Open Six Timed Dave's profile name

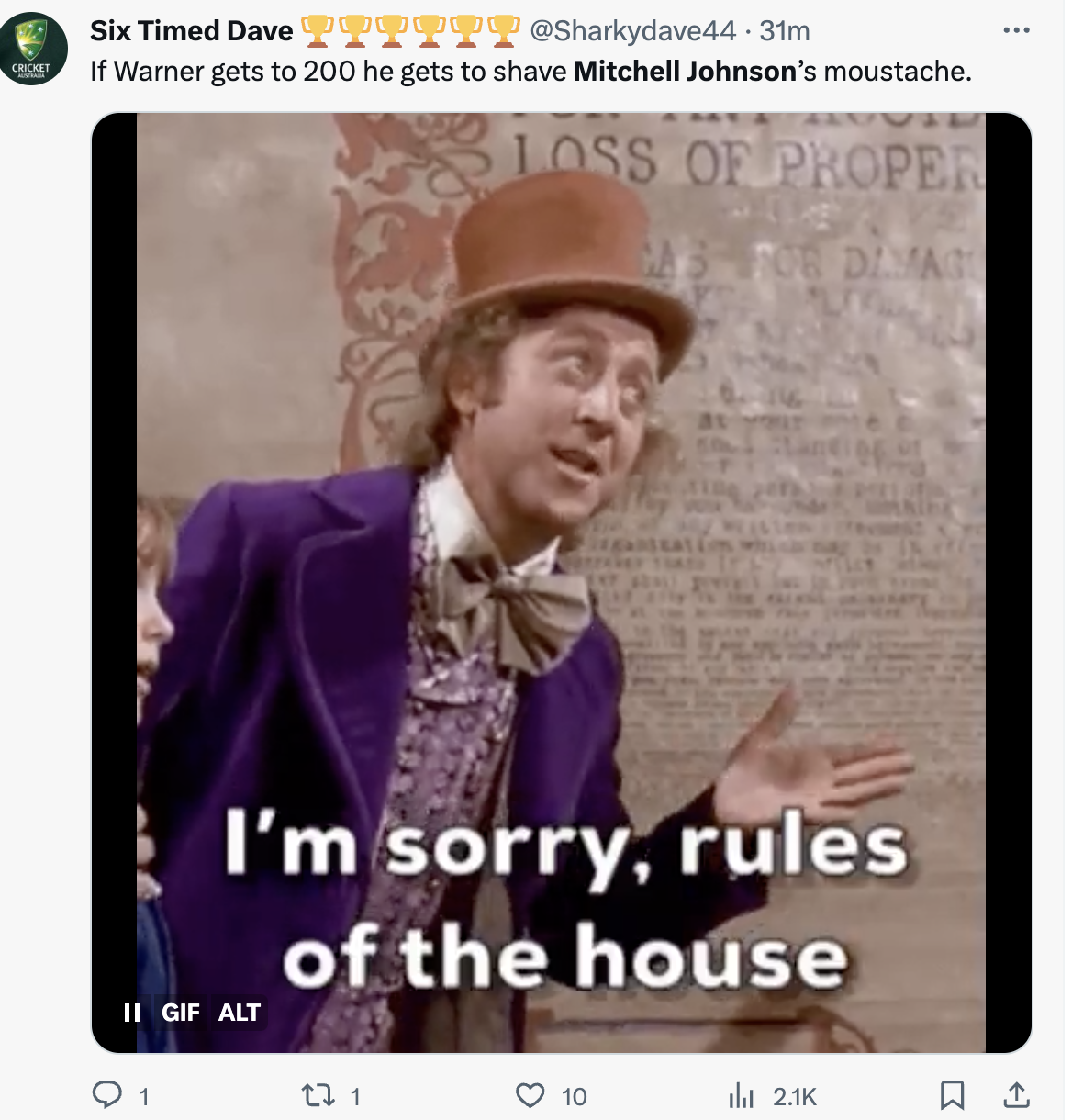(192, 30)
